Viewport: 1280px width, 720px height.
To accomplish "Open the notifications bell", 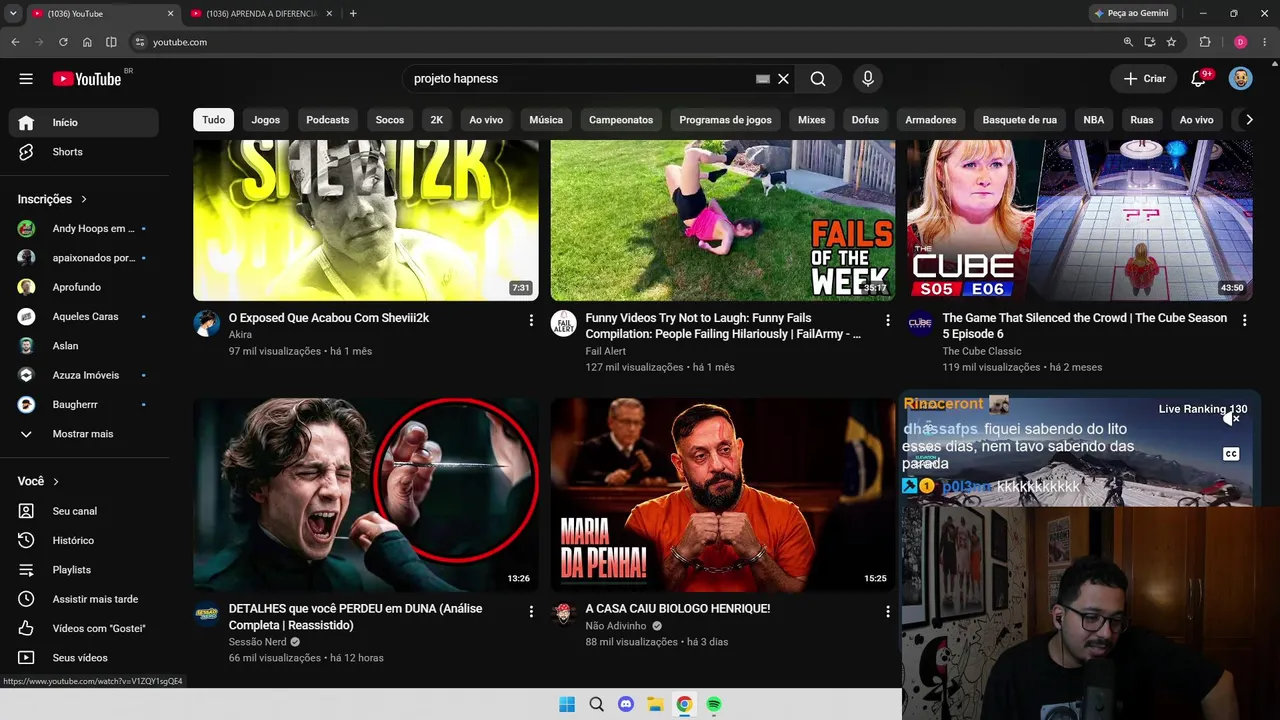I will (1199, 79).
